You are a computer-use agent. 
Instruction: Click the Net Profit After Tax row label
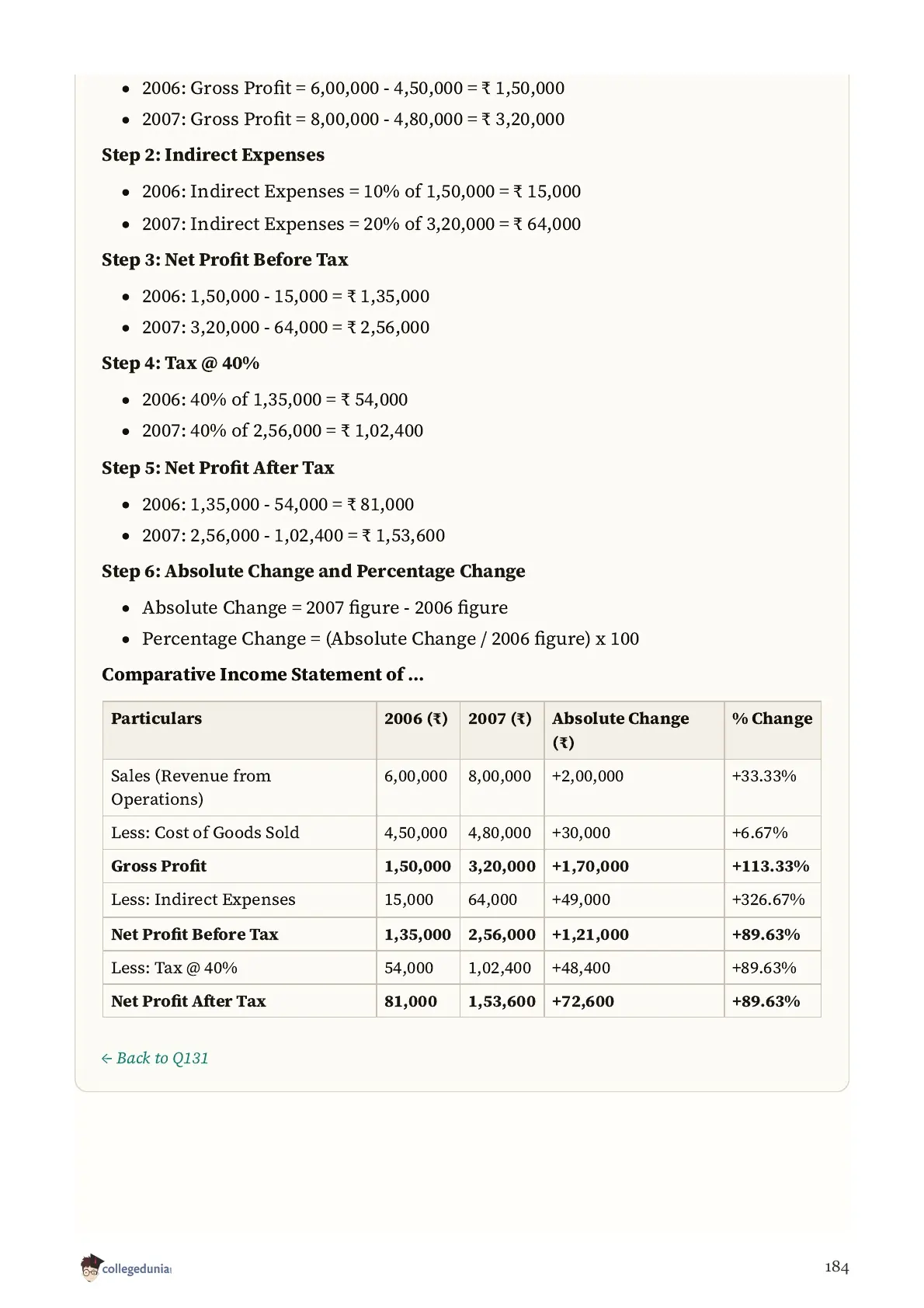click(189, 1001)
